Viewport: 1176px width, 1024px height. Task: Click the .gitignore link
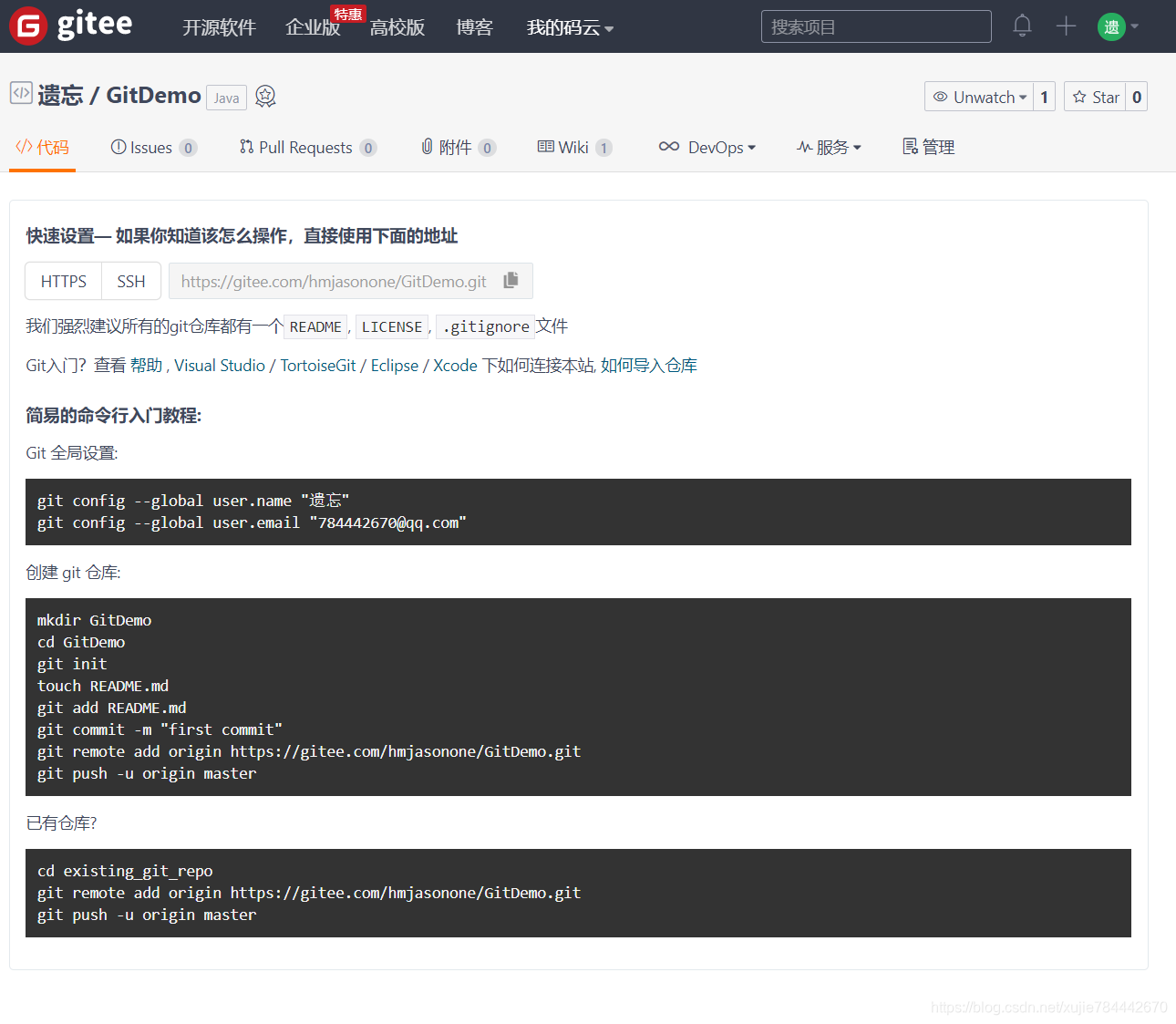click(x=486, y=326)
